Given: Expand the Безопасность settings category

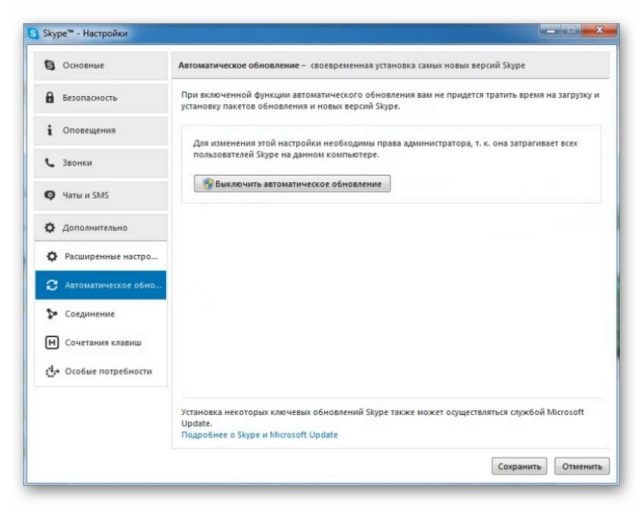Looking at the screenshot, I should (101, 98).
